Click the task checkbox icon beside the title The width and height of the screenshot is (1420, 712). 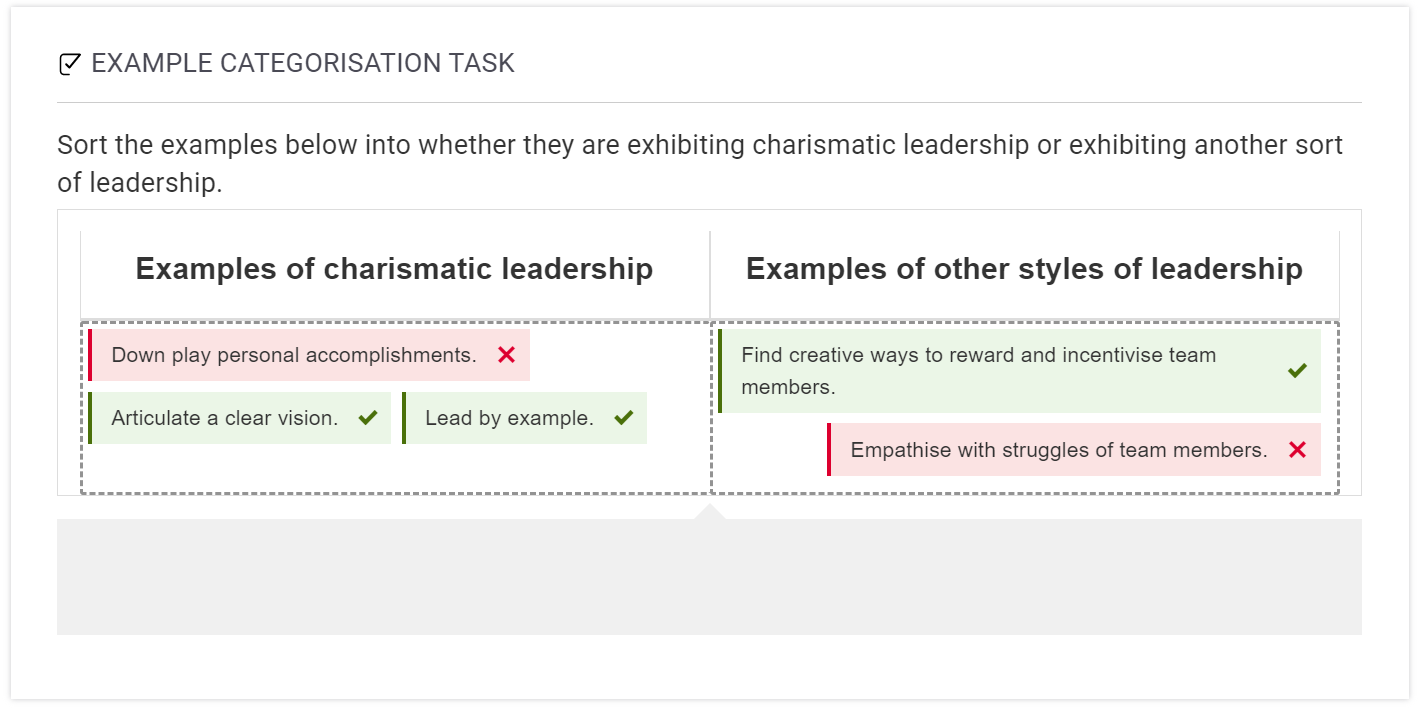[x=69, y=64]
